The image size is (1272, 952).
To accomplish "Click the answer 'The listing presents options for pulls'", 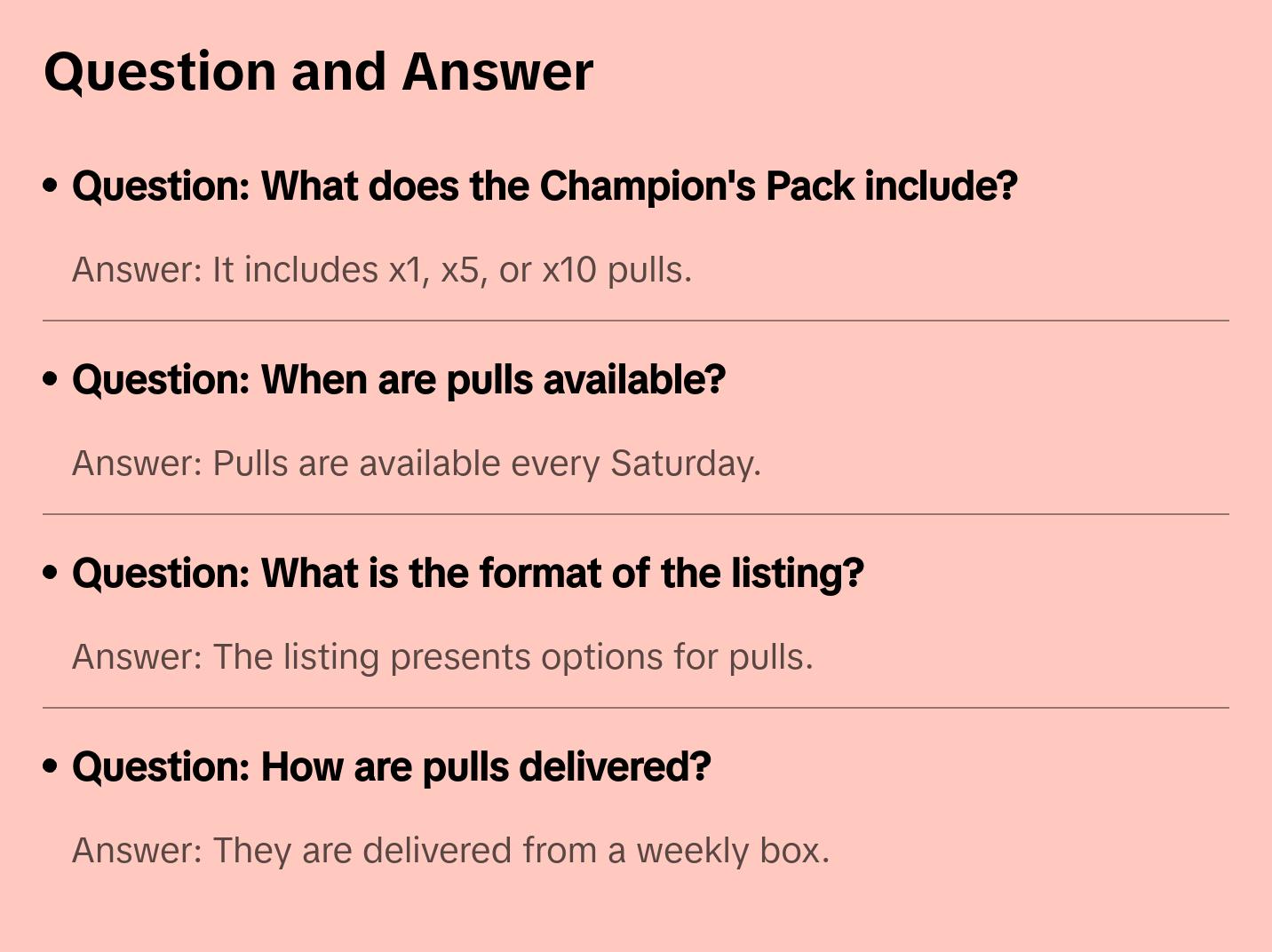I will coord(441,657).
